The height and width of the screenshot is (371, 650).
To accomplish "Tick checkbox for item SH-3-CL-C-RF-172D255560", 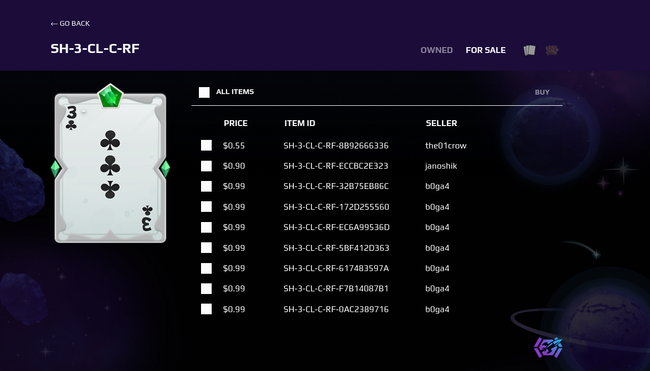I will pos(206,206).
